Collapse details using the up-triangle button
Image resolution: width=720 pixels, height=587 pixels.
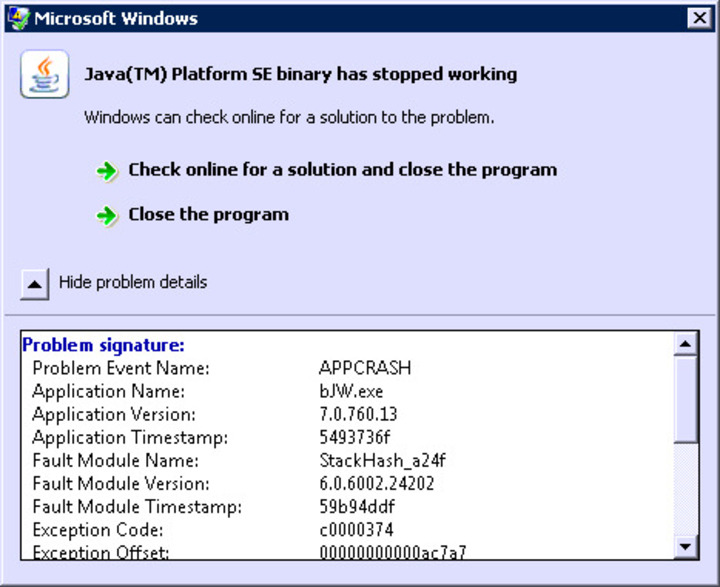[35, 284]
